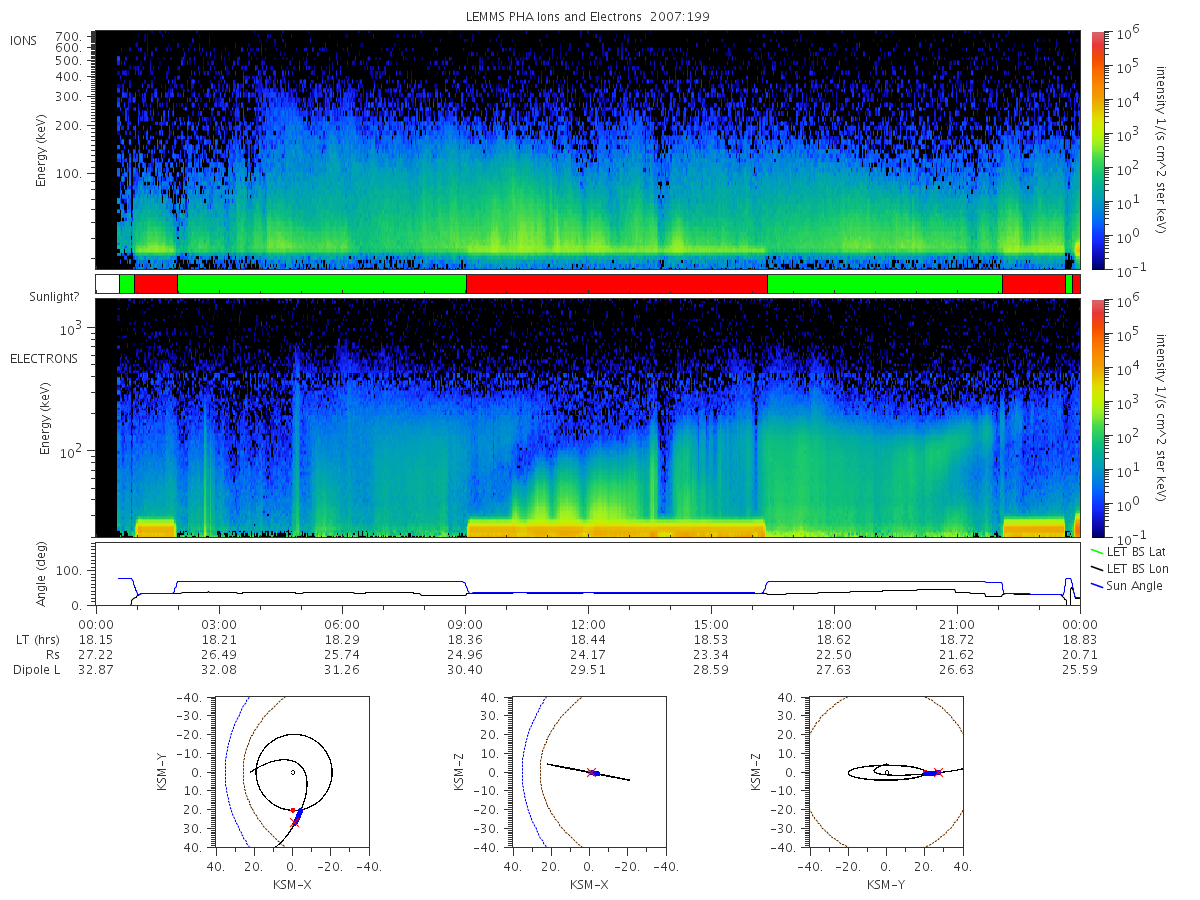The height and width of the screenshot is (900, 1200).
Task: Click the 'Dipole L' row label
Action: click(x=37, y=669)
